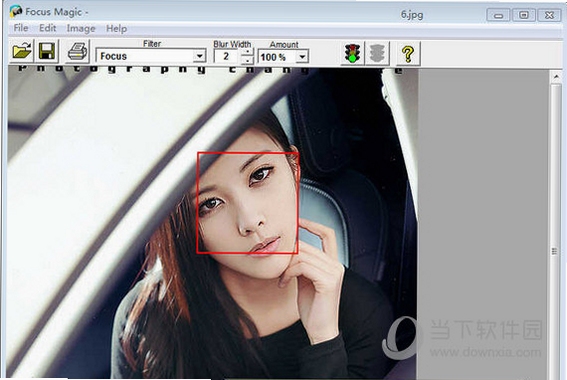The image size is (567, 380).
Task: Click the vertical scrollbar up arrow
Action: 556,76
